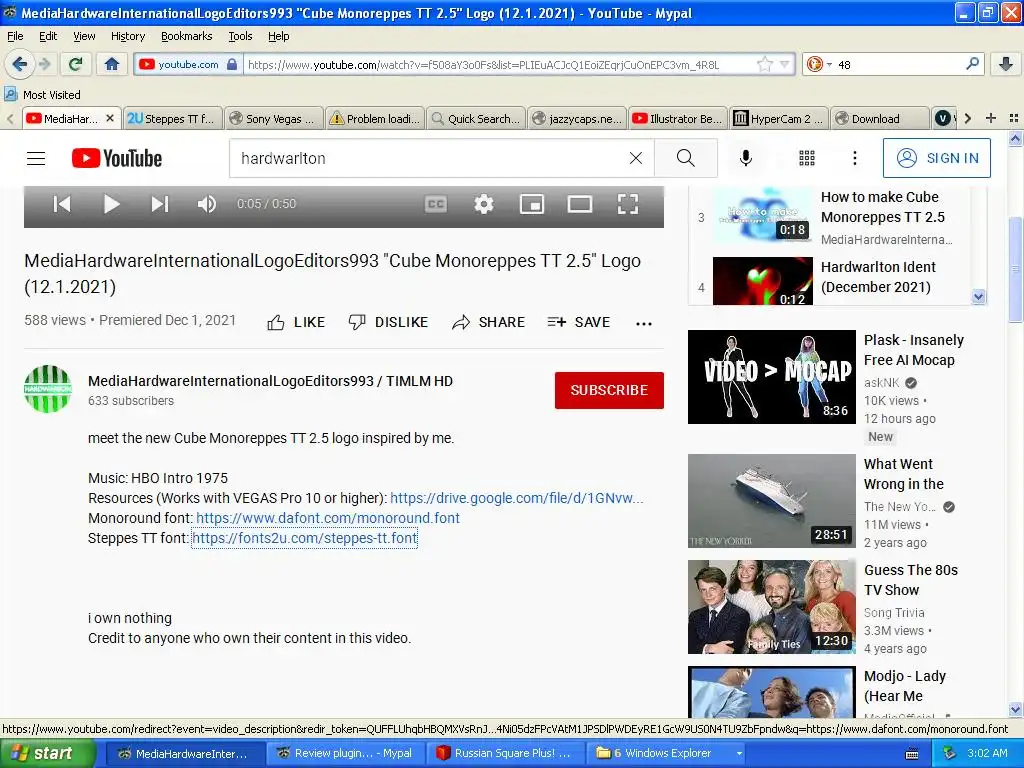The height and width of the screenshot is (768, 1024).
Task: Like the video with thumbs up
Action: tap(296, 322)
